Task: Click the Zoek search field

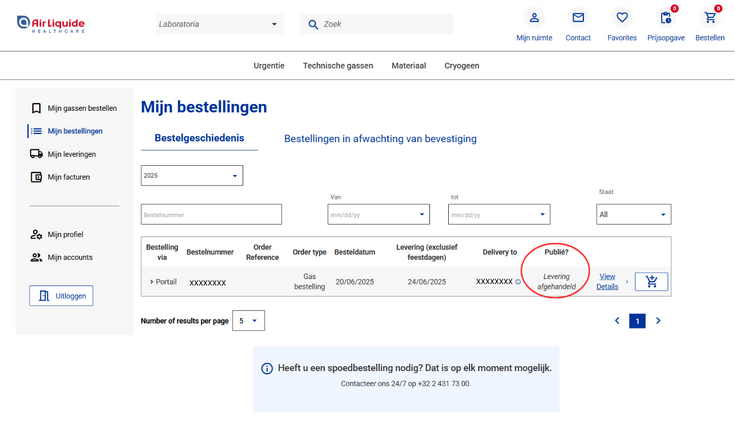Action: tap(377, 24)
